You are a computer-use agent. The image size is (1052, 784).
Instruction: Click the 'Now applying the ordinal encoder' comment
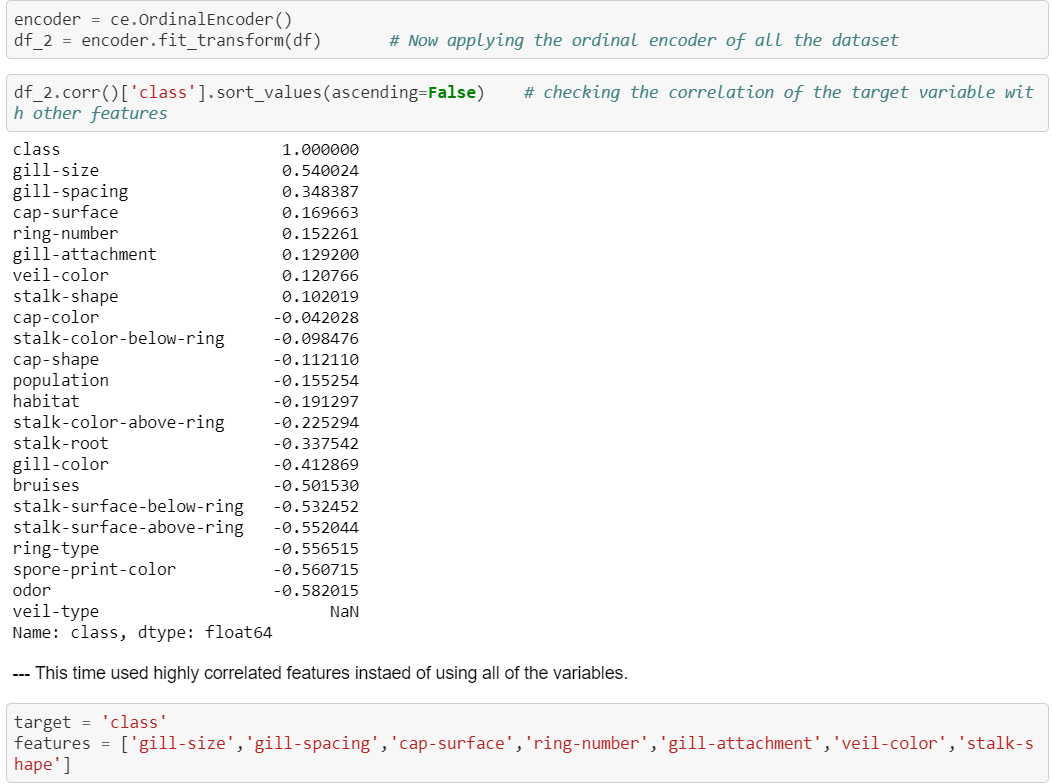coord(643,40)
